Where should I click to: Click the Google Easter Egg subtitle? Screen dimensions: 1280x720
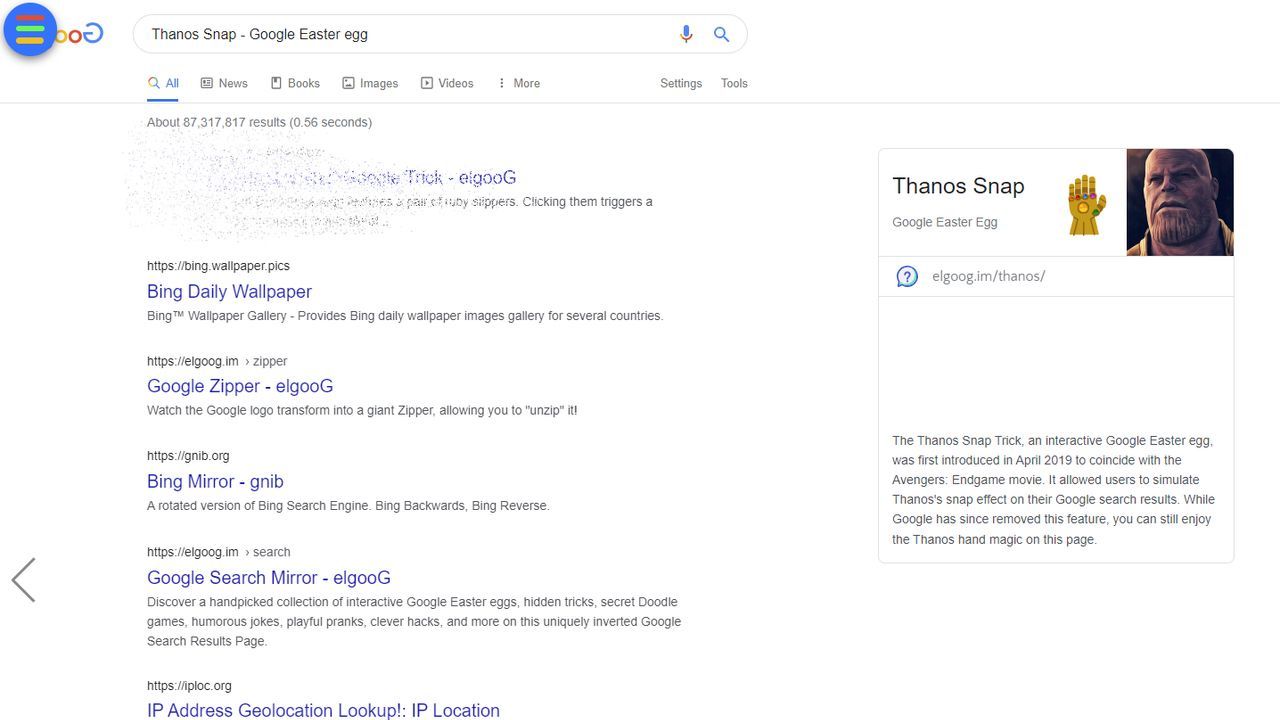pyautogui.click(x=945, y=222)
